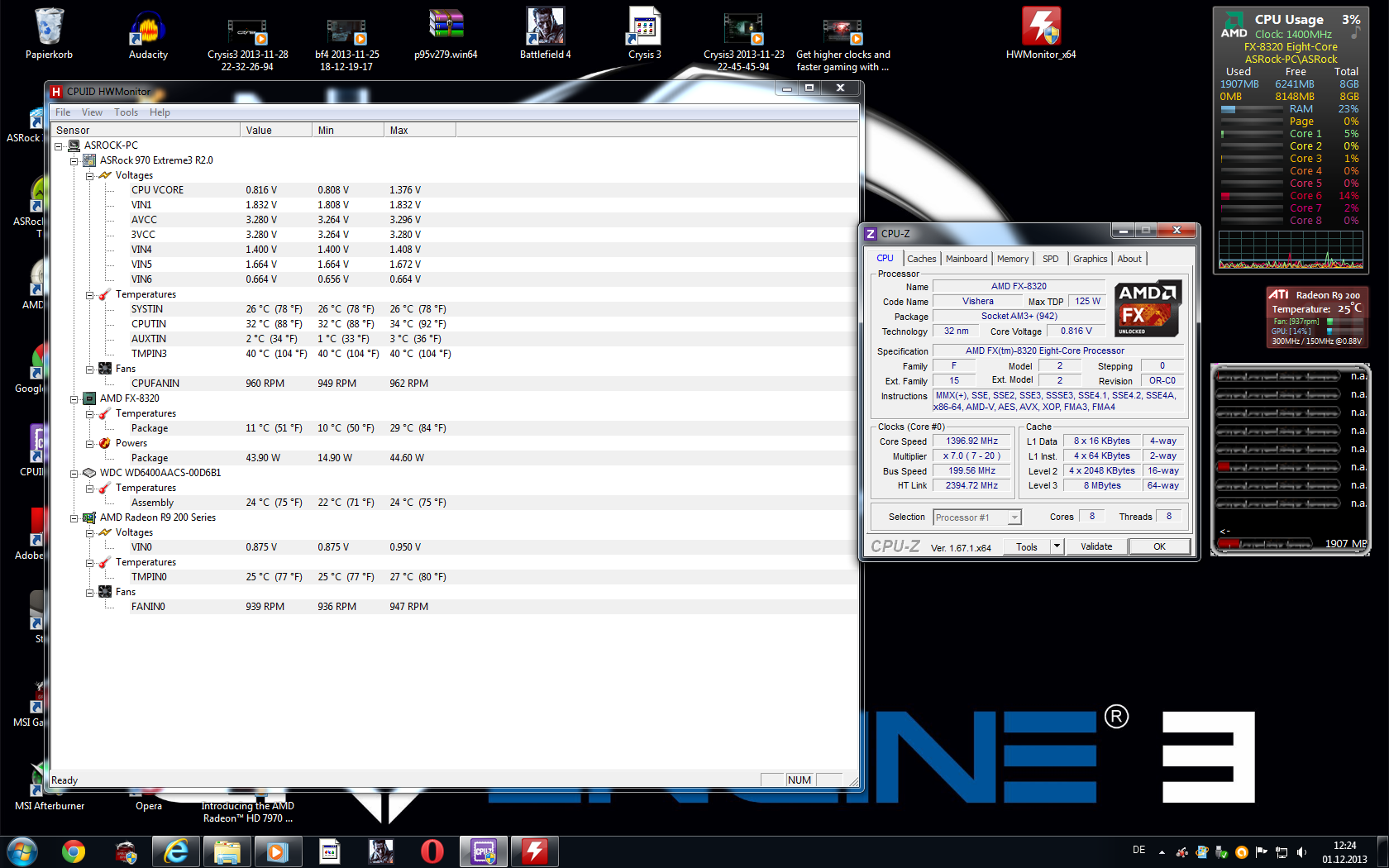Click the Max column header
This screenshot has height=868, width=1389.
click(420, 130)
